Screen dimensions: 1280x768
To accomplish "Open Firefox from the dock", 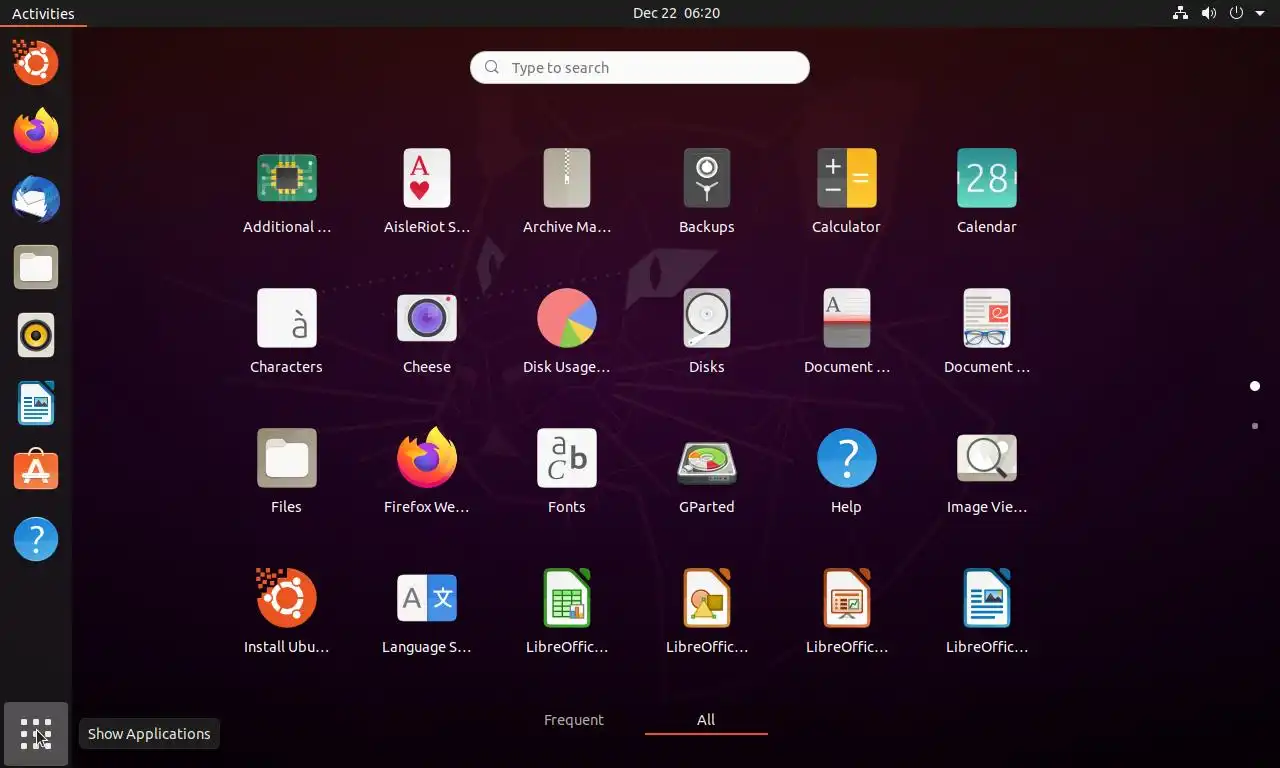I will [x=36, y=131].
